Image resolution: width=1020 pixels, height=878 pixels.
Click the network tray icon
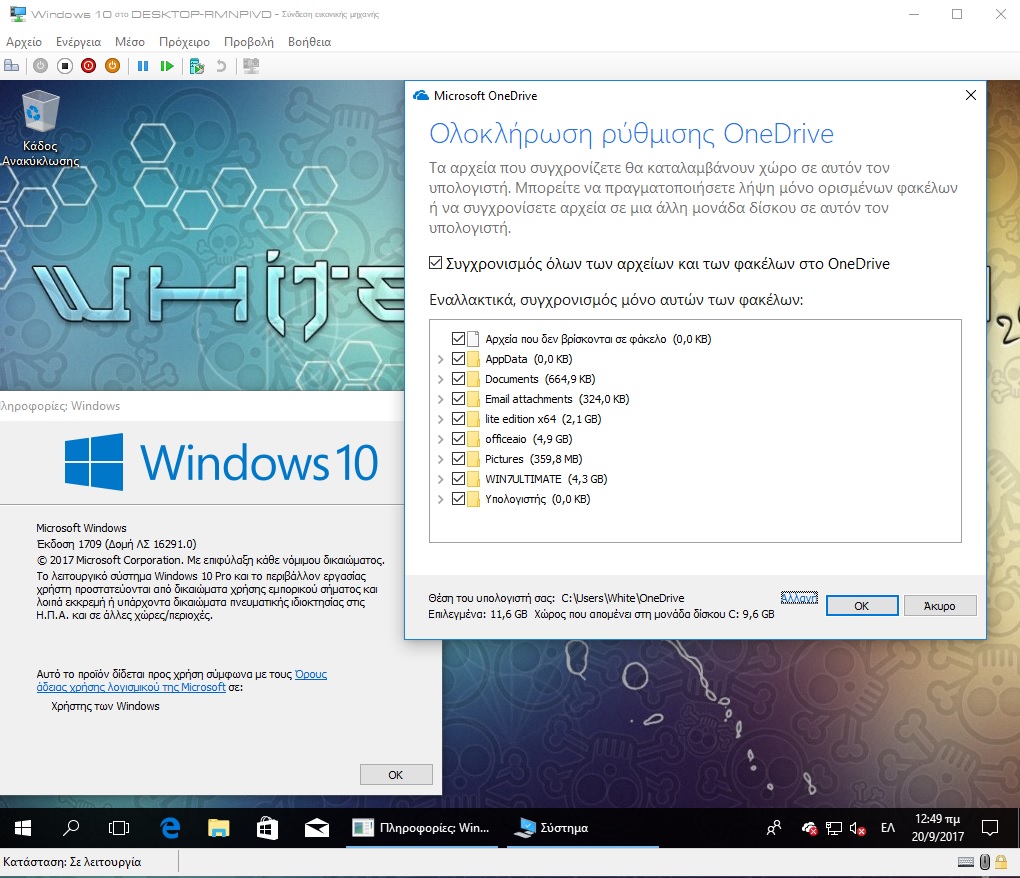(x=833, y=828)
